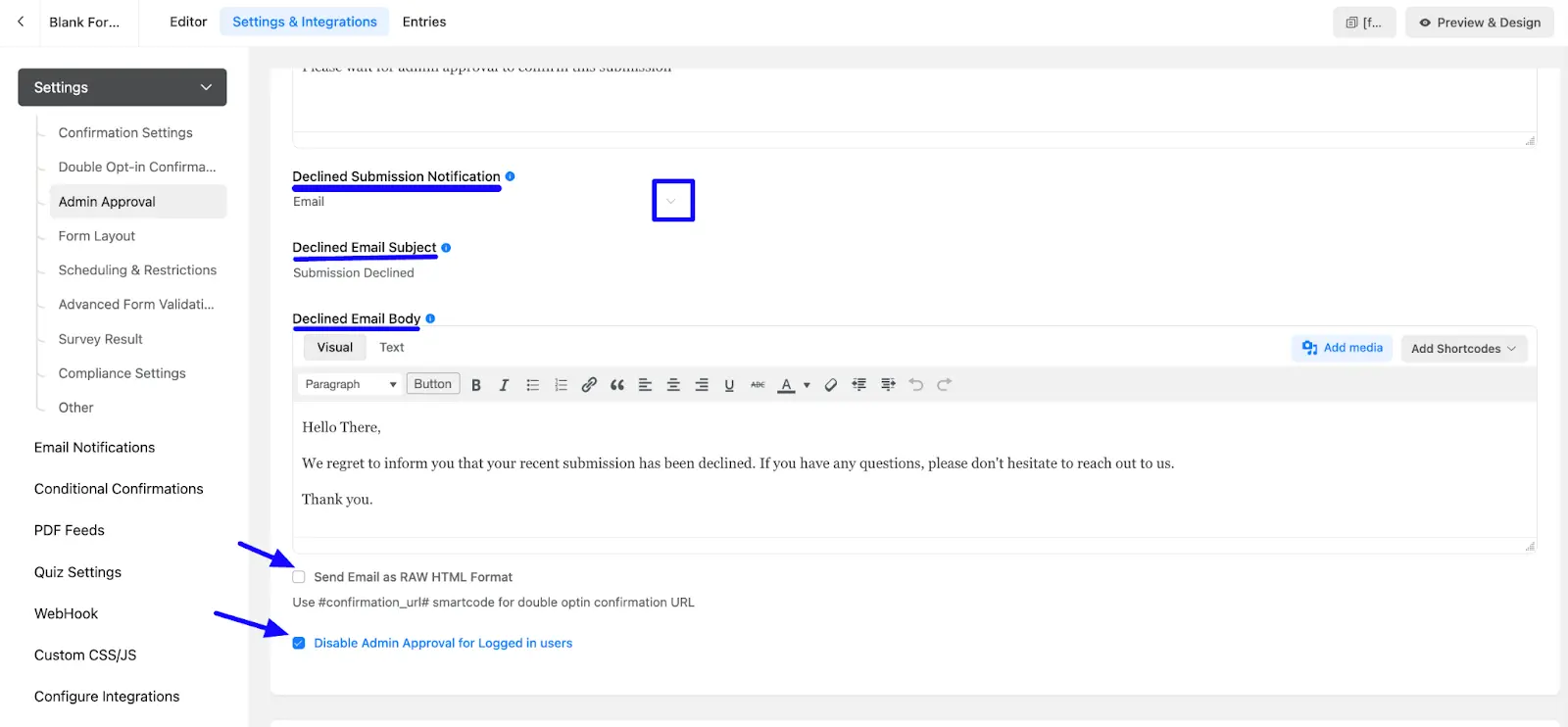Open Compliance Settings in the sidebar
Viewport: 1568px width, 727px height.
(x=122, y=373)
